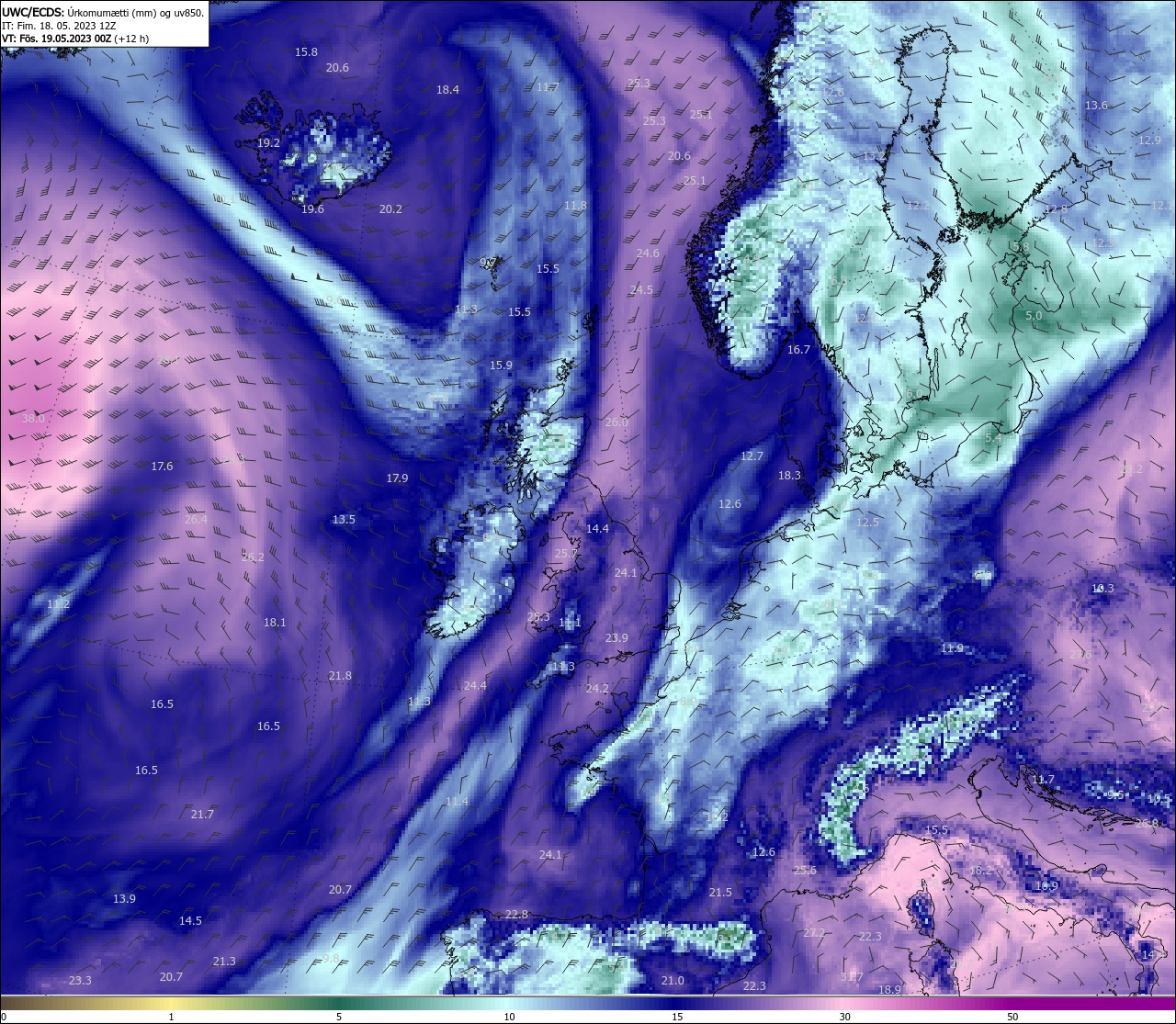Click the 'UWC/ECDS: Úrkomumætti (mm) og uv850.' title
This screenshot has width=1176, height=1024.
coord(102,12)
